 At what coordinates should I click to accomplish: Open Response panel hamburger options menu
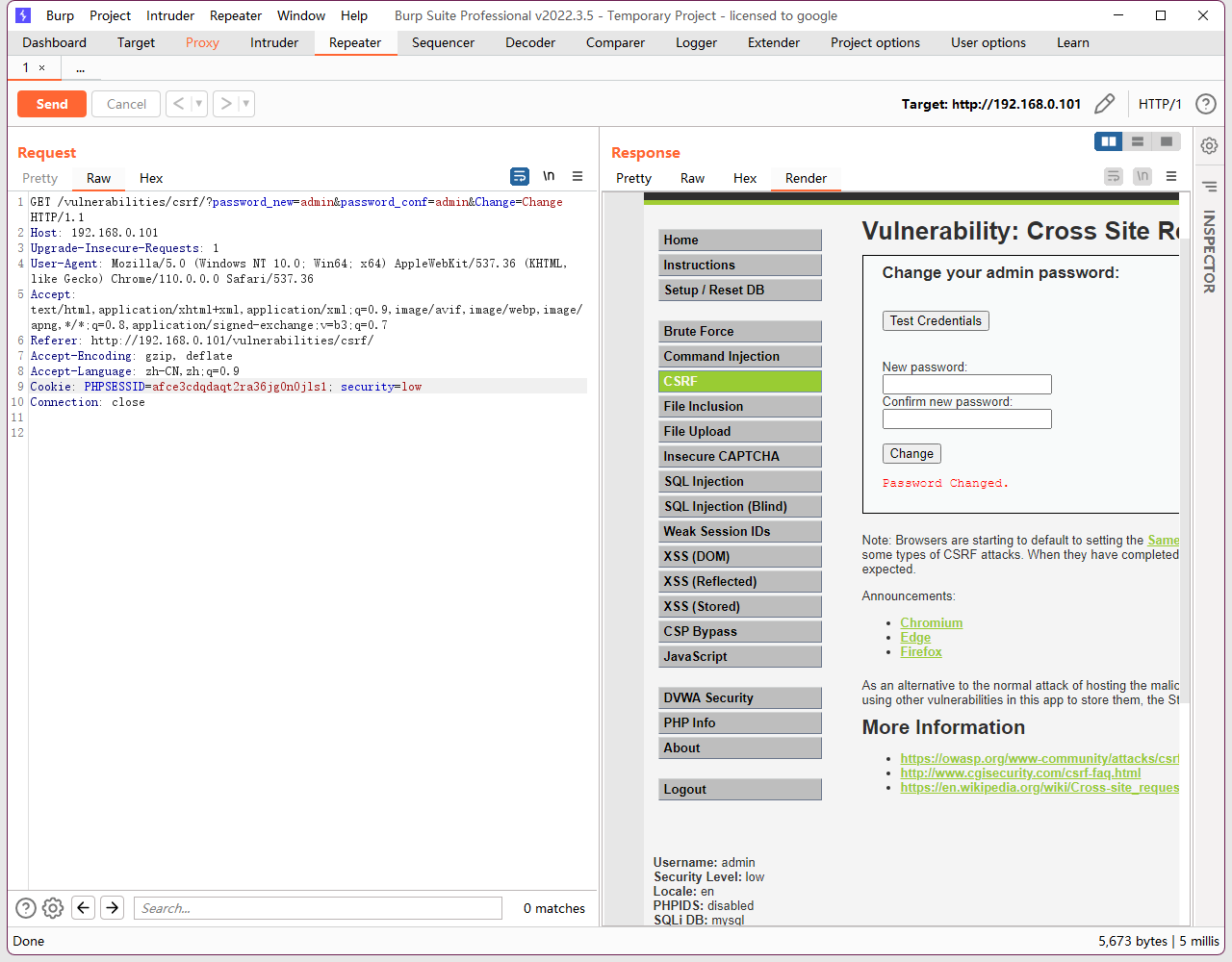pos(1171,176)
